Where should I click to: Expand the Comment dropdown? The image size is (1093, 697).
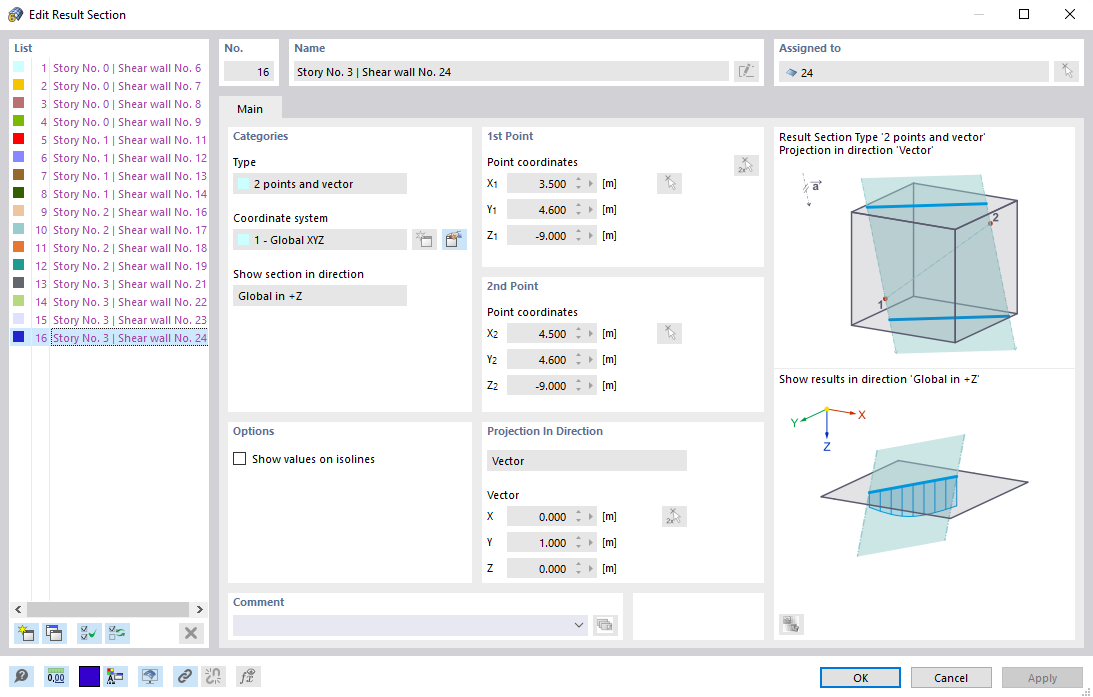pyautogui.click(x=578, y=624)
